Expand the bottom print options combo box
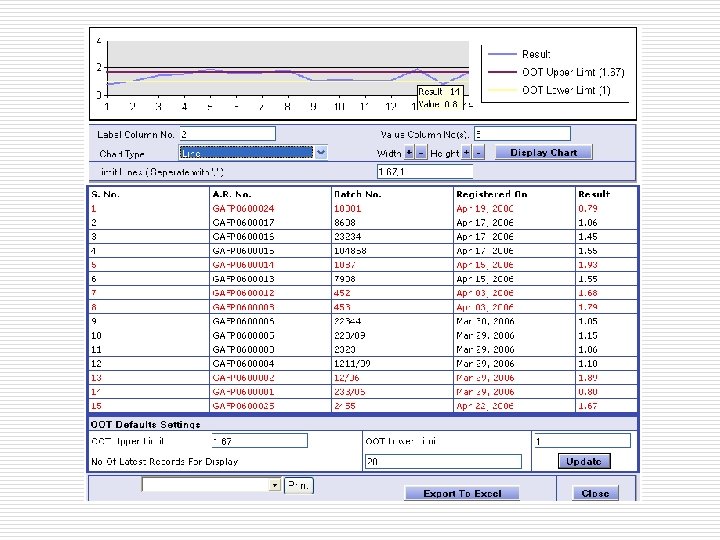 [x=275, y=485]
